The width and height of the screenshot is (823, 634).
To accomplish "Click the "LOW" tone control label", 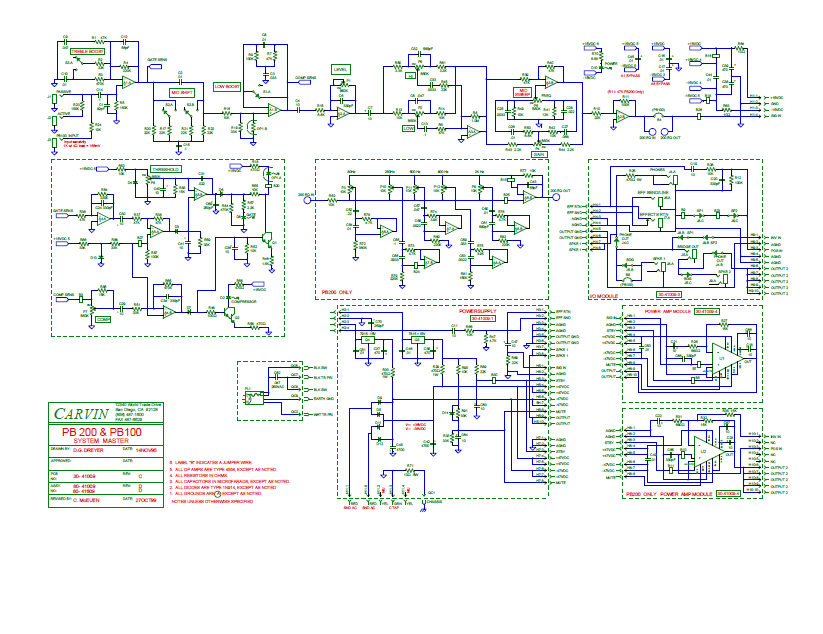I will tap(408, 128).
